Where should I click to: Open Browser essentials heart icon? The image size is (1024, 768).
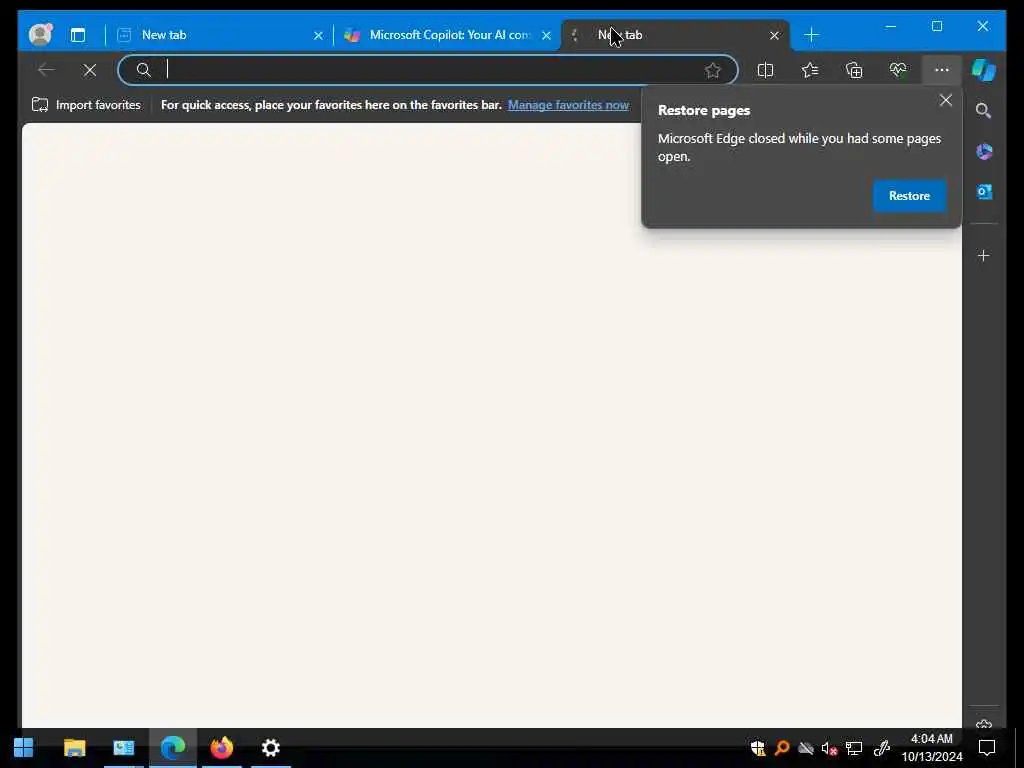coord(898,70)
